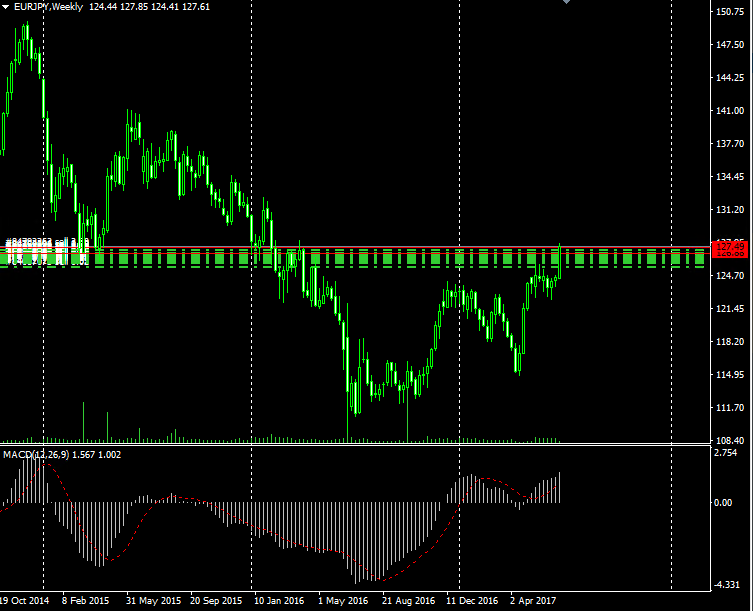The width and height of the screenshot is (753, 611).
Task: Click the gray chart shift marker at top
Action: point(566,1)
